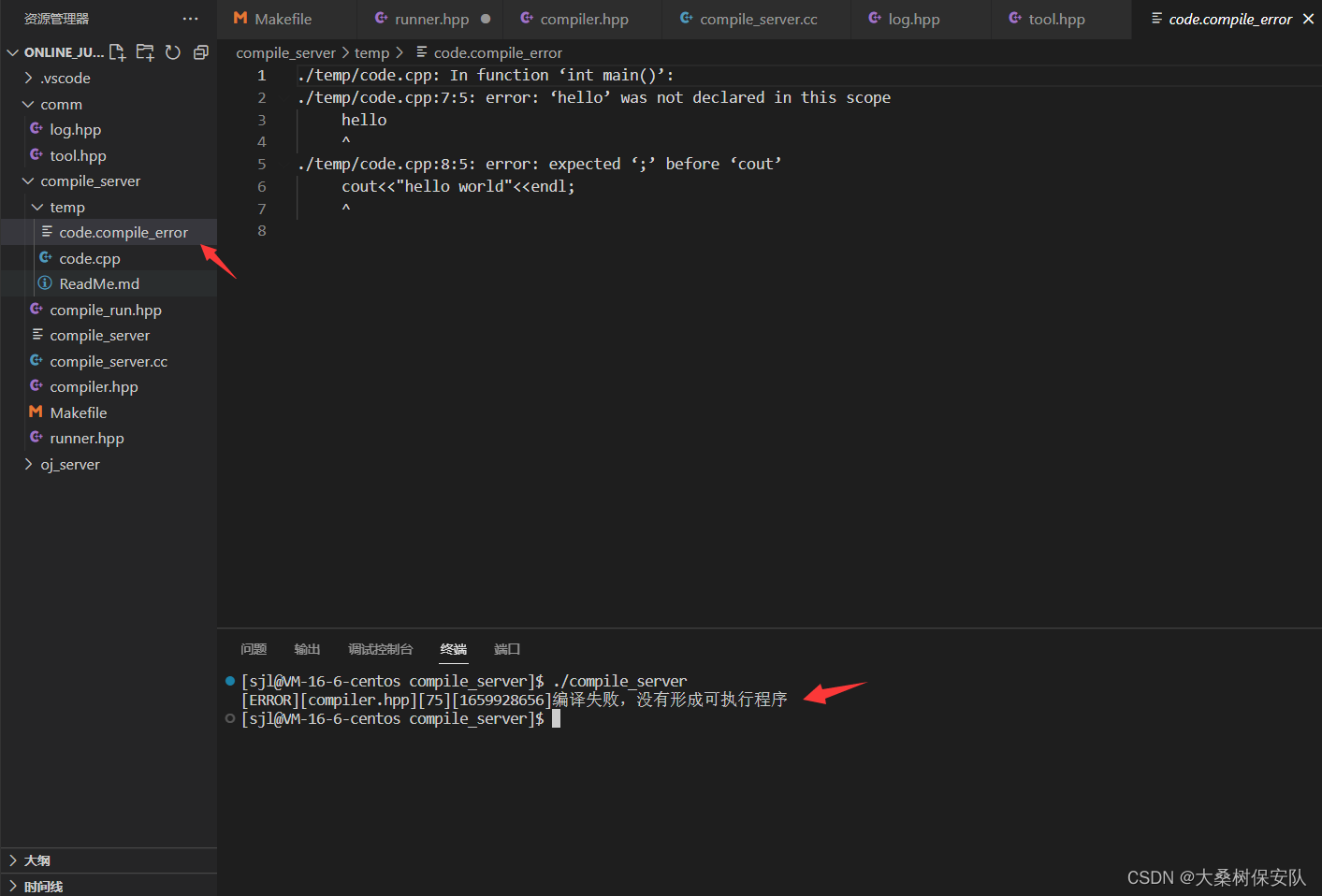
Task: Click the icon beside compile_server.cc in tree
Action: point(36,360)
